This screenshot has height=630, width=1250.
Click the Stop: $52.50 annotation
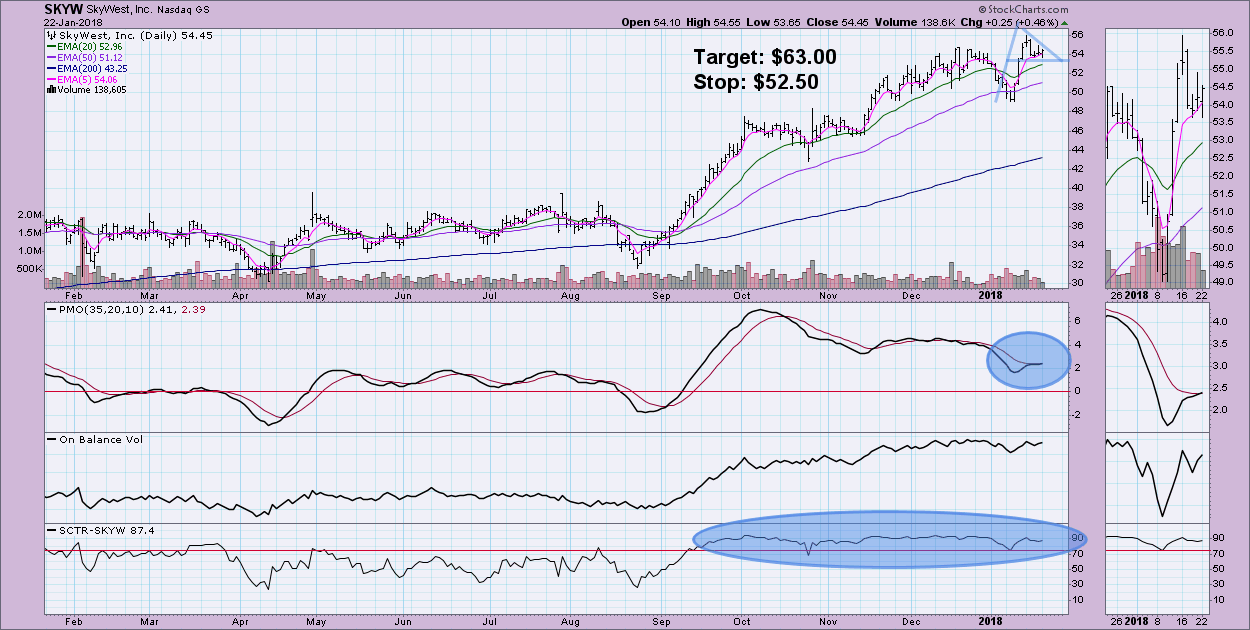[x=756, y=82]
